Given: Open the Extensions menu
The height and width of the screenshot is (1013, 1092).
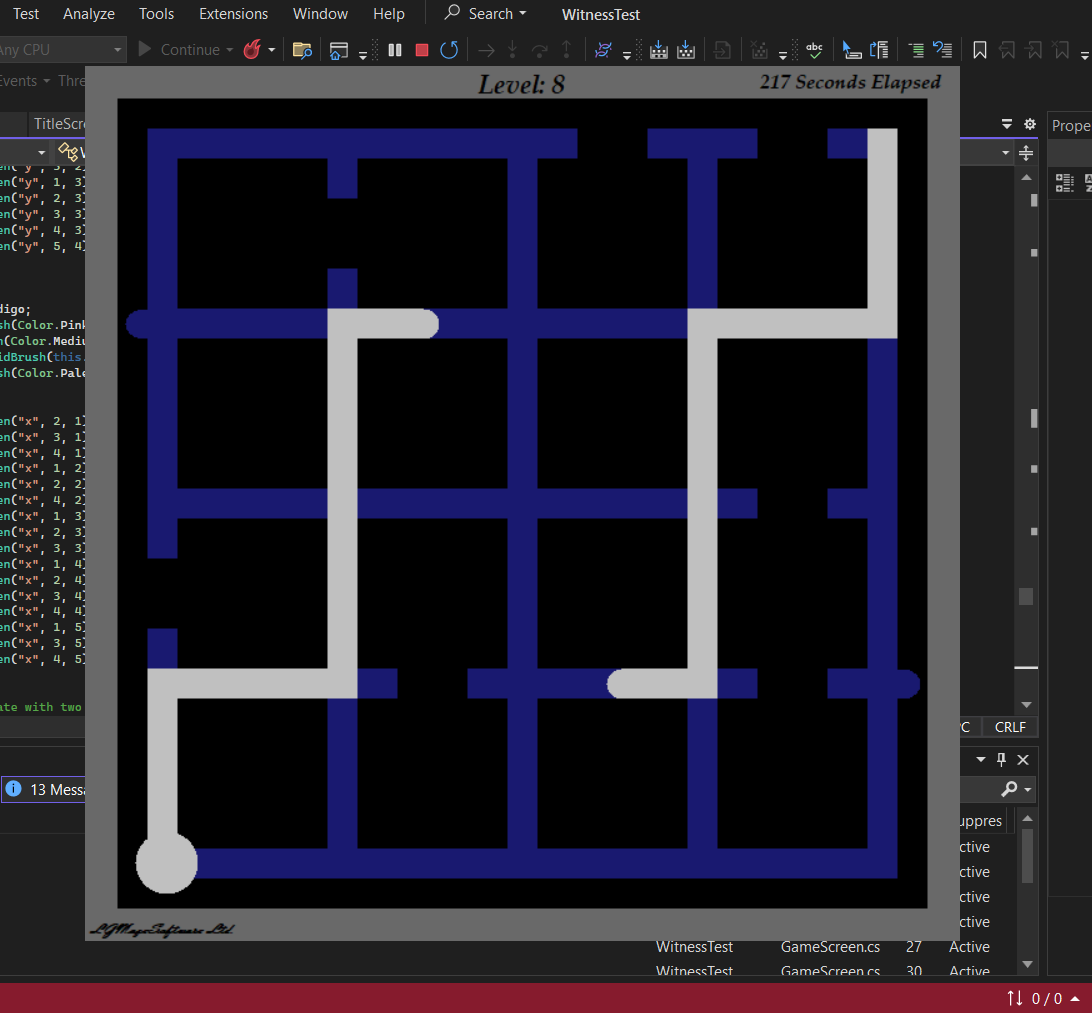Looking at the screenshot, I should point(233,14).
